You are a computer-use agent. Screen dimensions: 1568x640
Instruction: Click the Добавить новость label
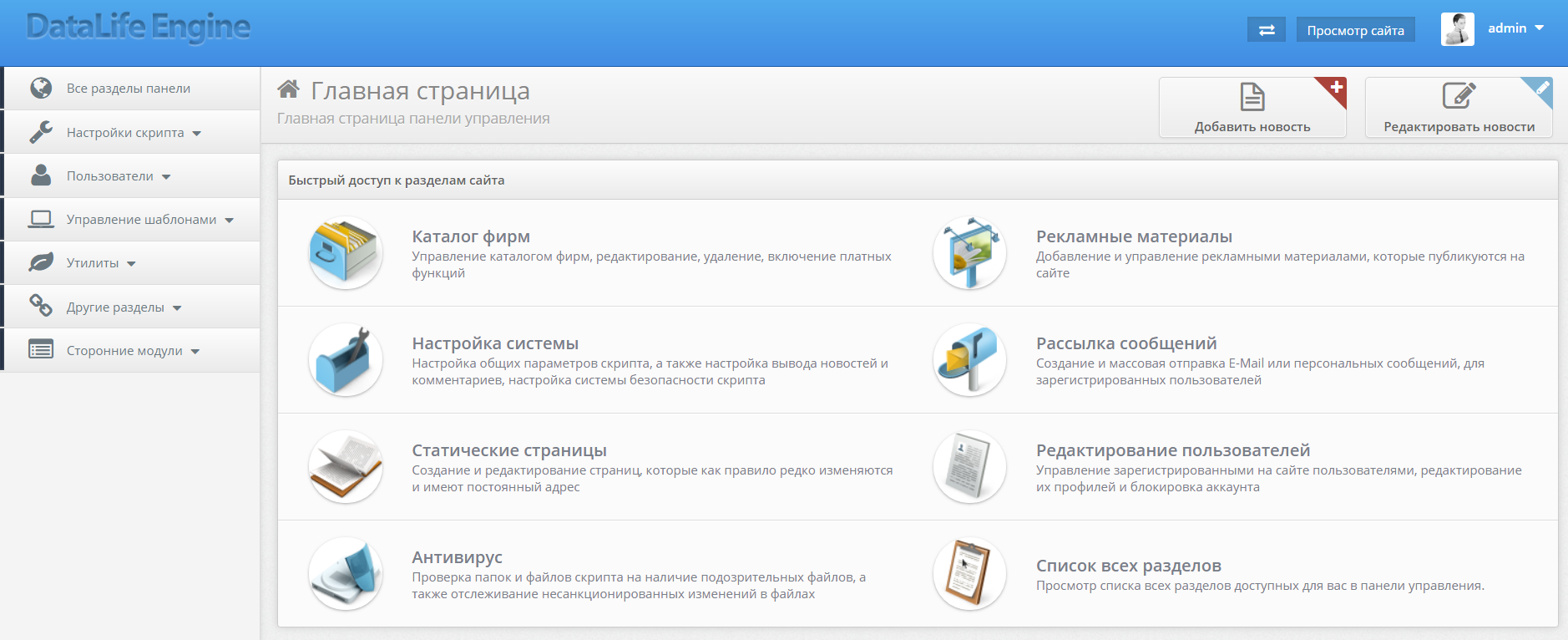tap(1252, 127)
